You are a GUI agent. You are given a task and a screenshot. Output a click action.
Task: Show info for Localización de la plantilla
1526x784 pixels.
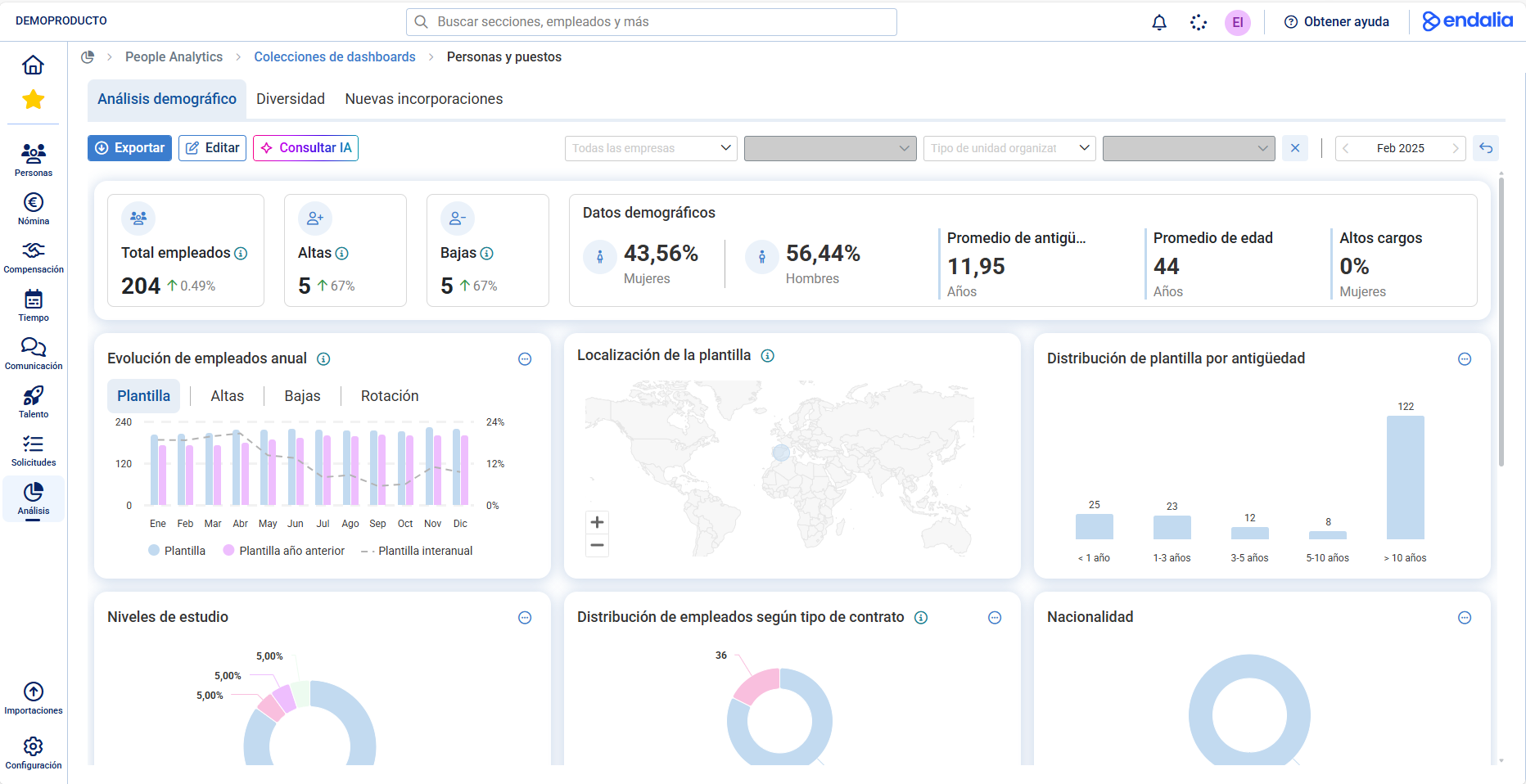click(x=768, y=355)
